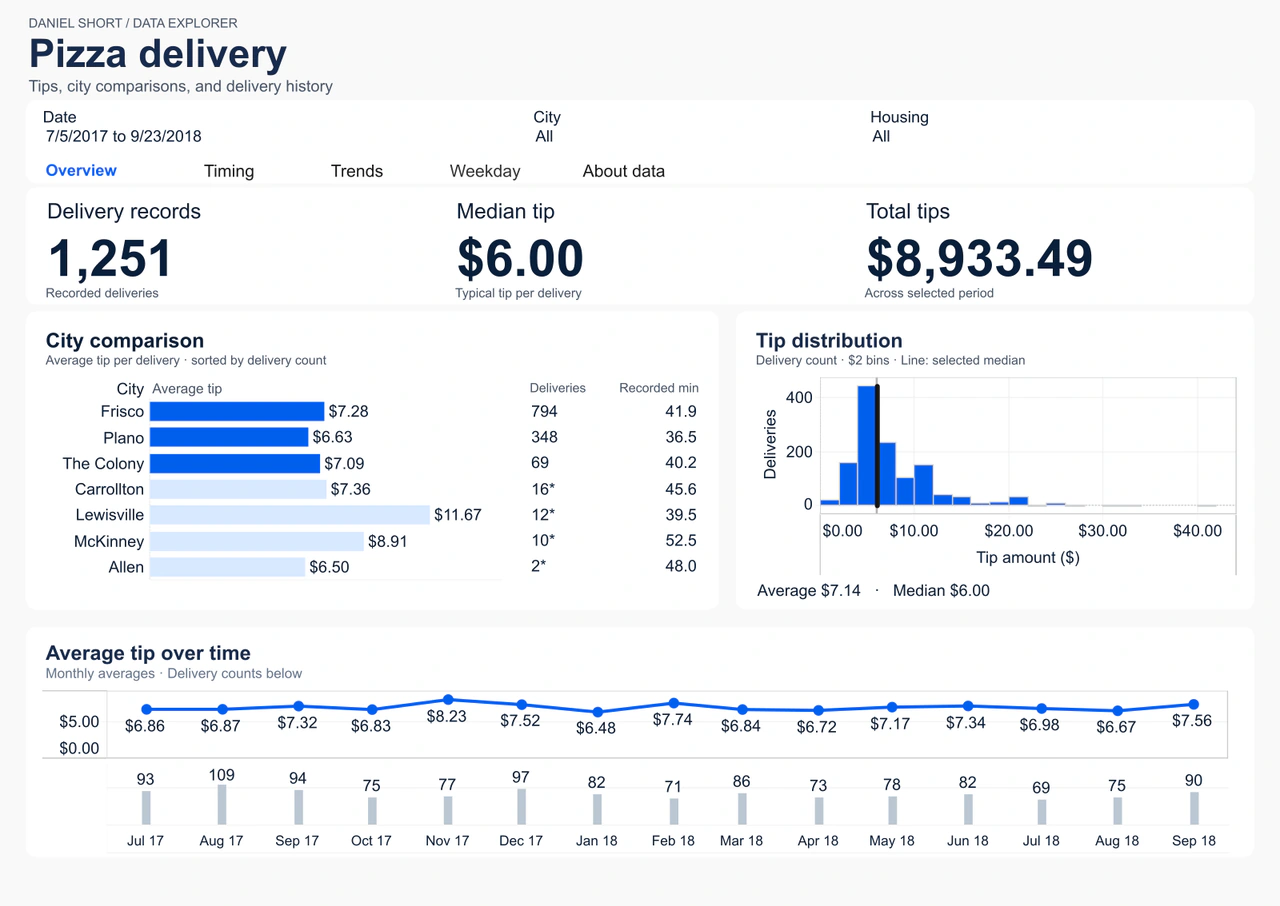Click the Sep 18 $7.56 data point

[x=1194, y=704]
